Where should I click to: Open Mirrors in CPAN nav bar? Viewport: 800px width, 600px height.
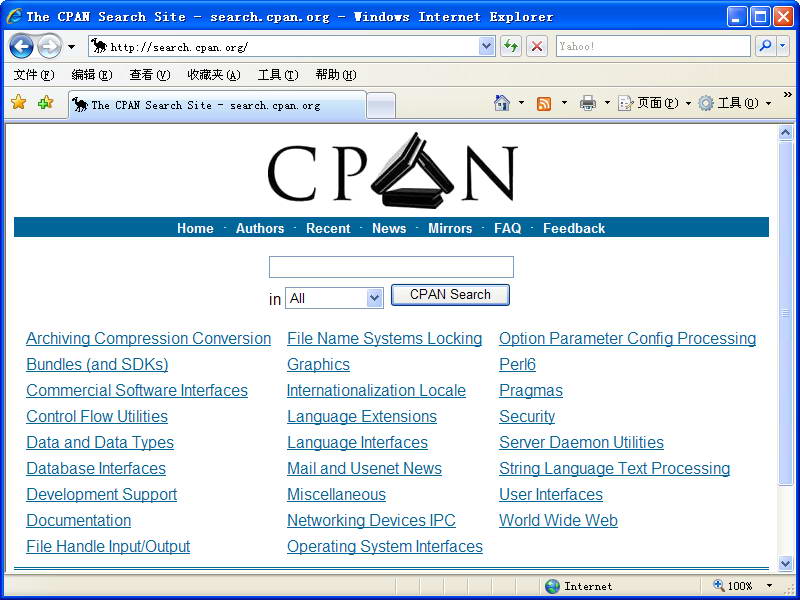pos(450,228)
